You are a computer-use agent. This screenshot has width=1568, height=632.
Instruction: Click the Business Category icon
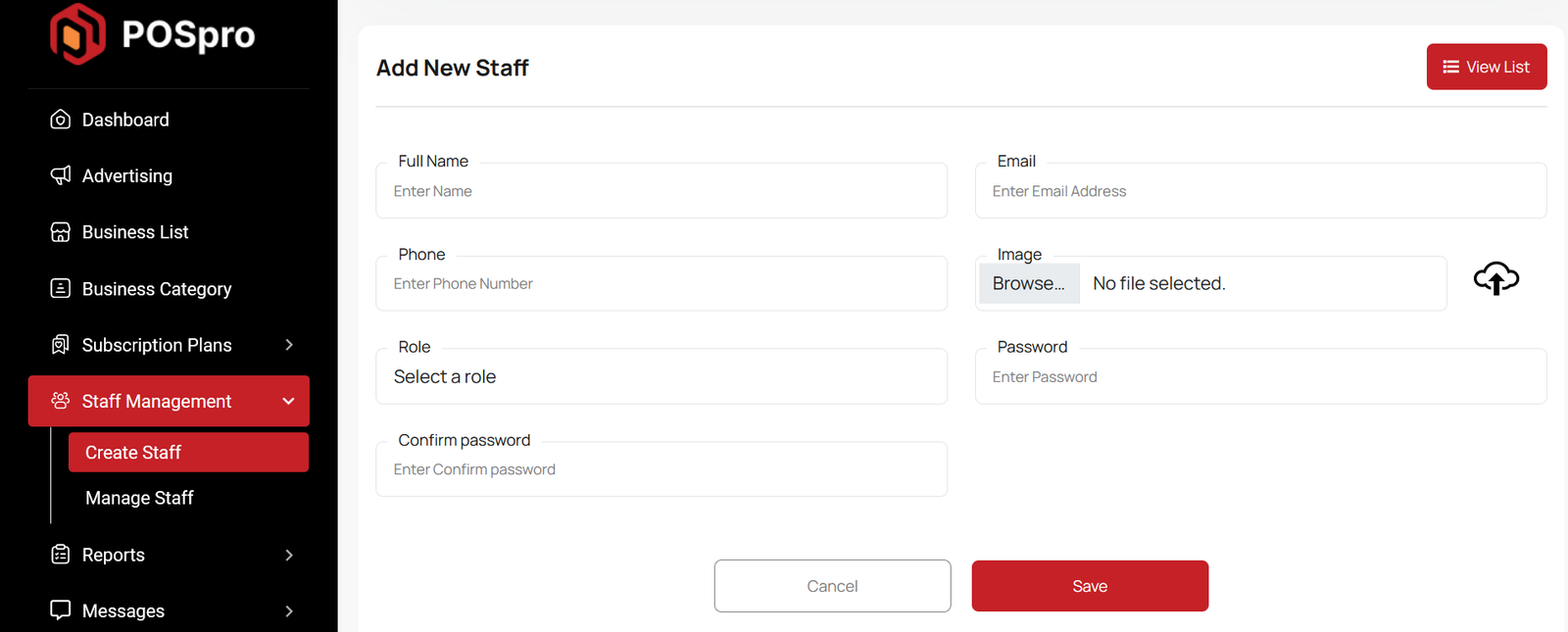[61, 288]
